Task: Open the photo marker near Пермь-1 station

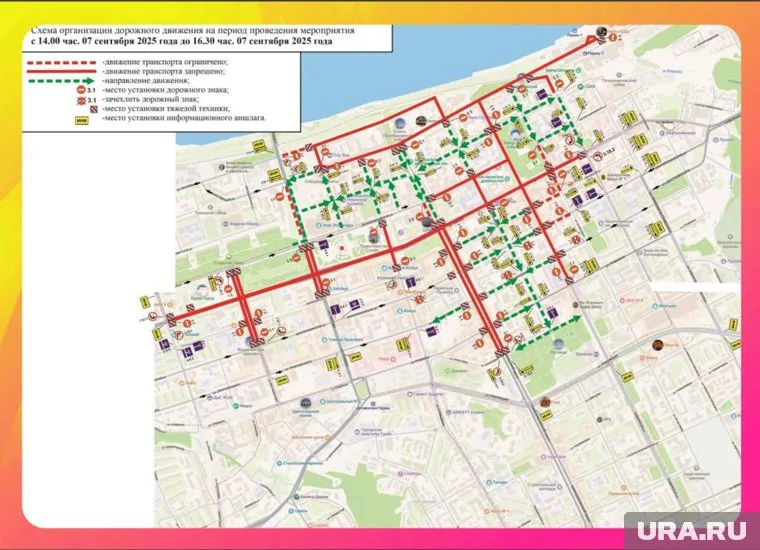Action: 599,32
